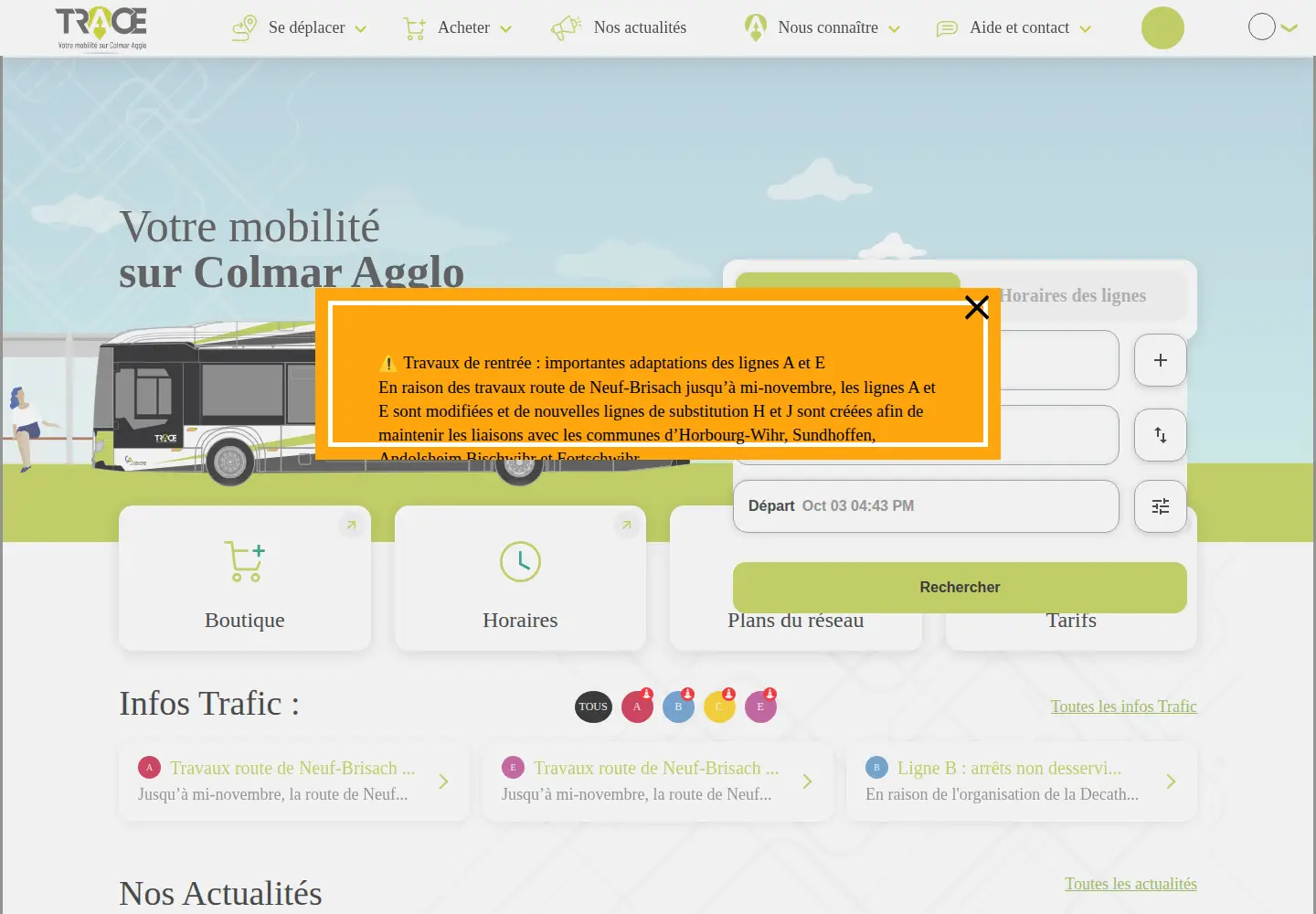Swap departure and arrival with the arrows button

tap(1161, 435)
